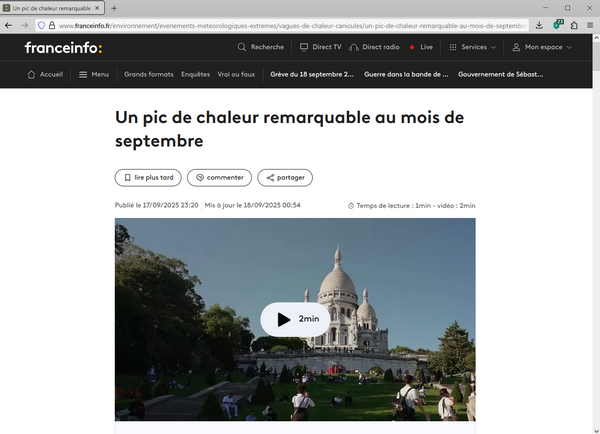Click the franceinfo logo
Image resolution: width=600 pixels, height=434 pixels.
(x=62, y=48)
